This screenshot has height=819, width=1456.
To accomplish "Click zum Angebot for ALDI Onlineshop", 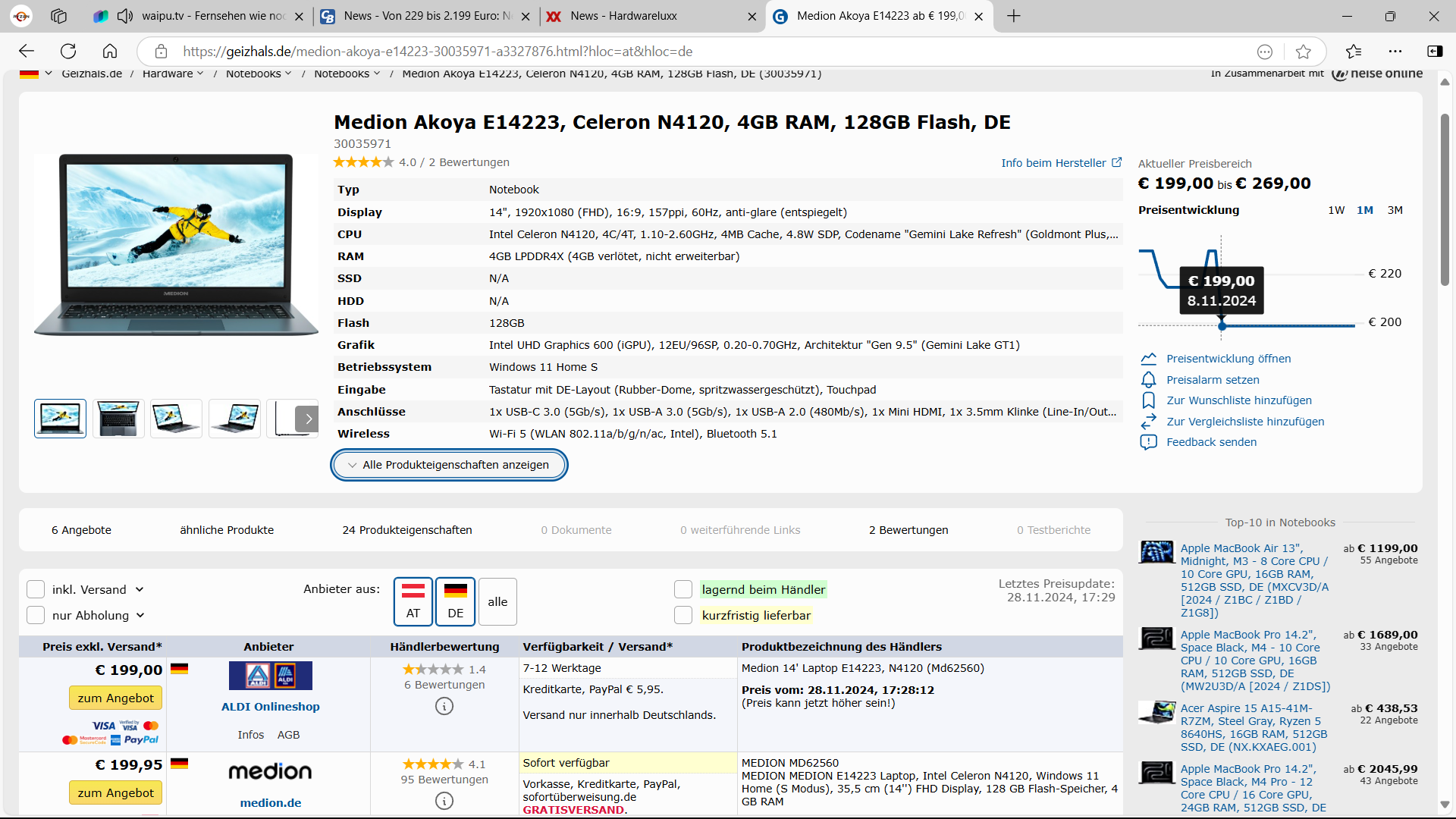I will (x=115, y=698).
